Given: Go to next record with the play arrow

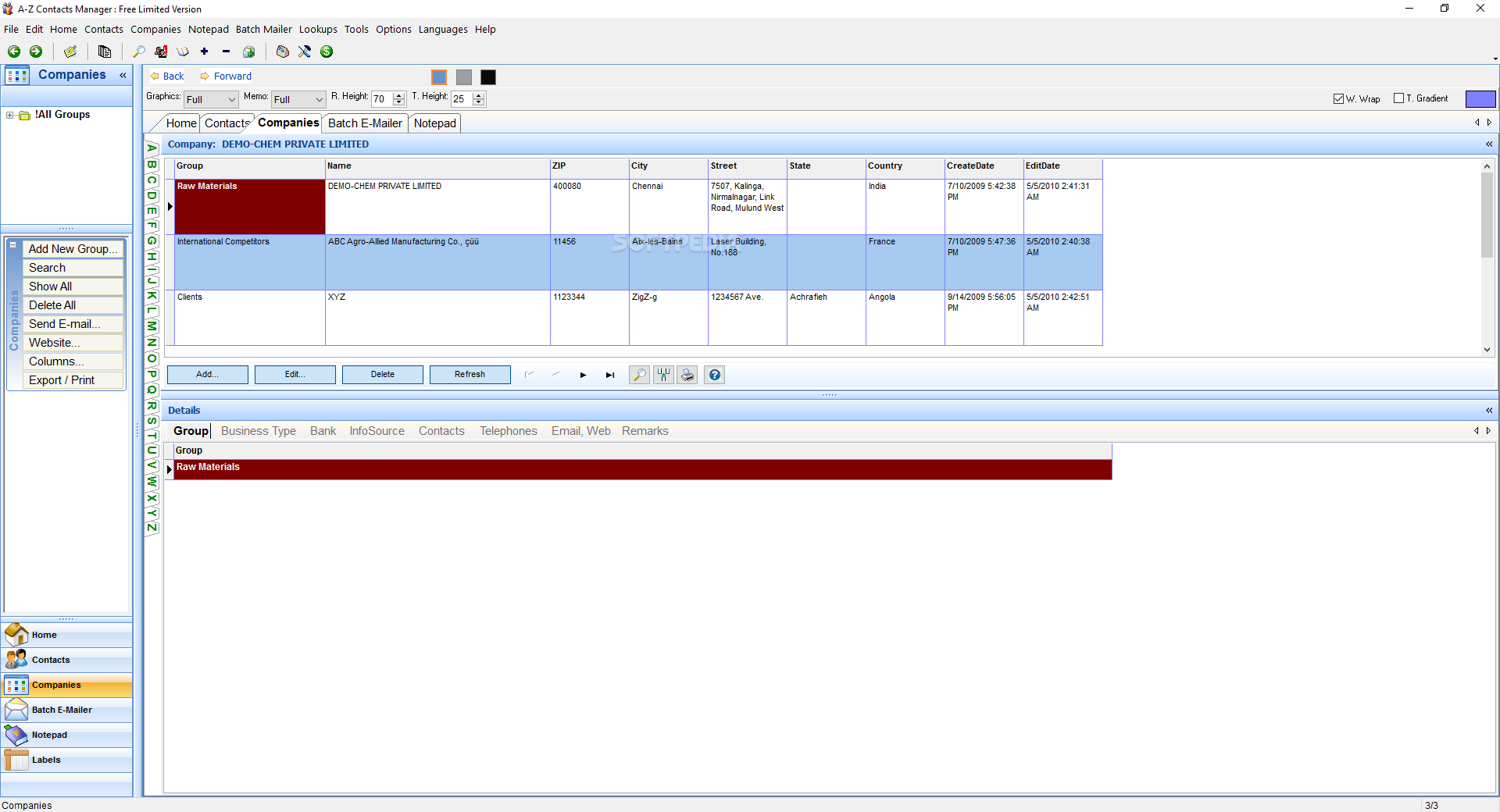Looking at the screenshot, I should click(583, 375).
